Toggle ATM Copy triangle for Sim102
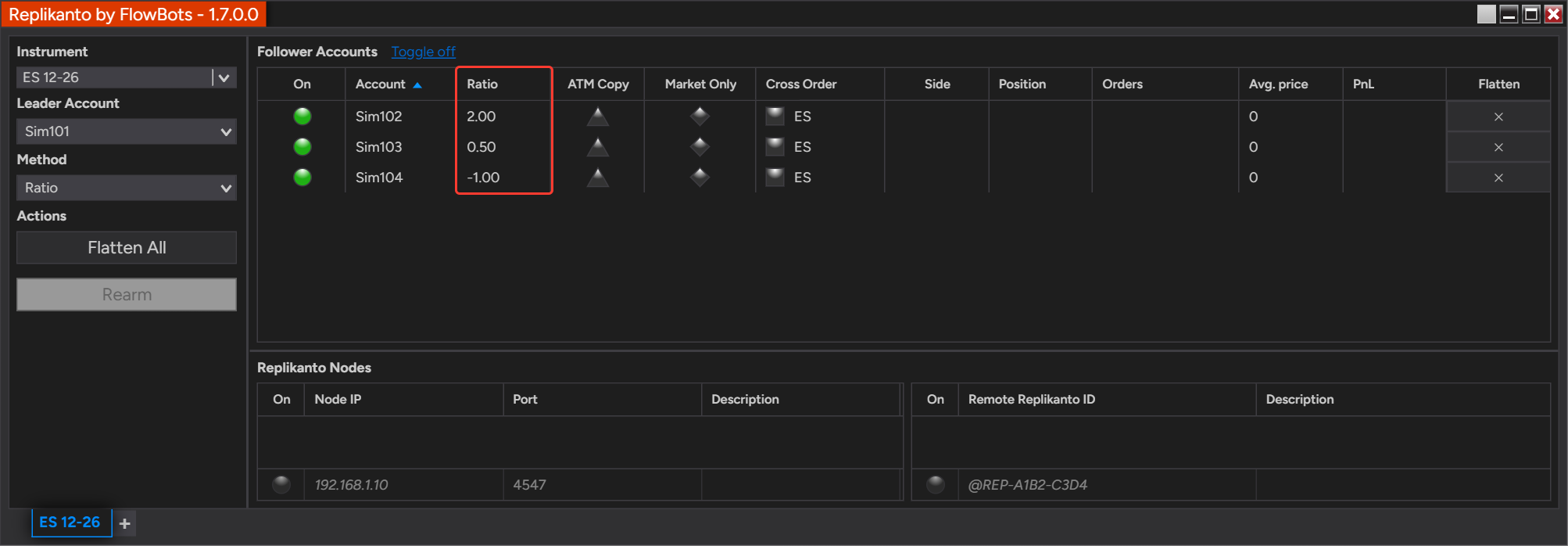The image size is (1568, 546). [x=598, y=117]
